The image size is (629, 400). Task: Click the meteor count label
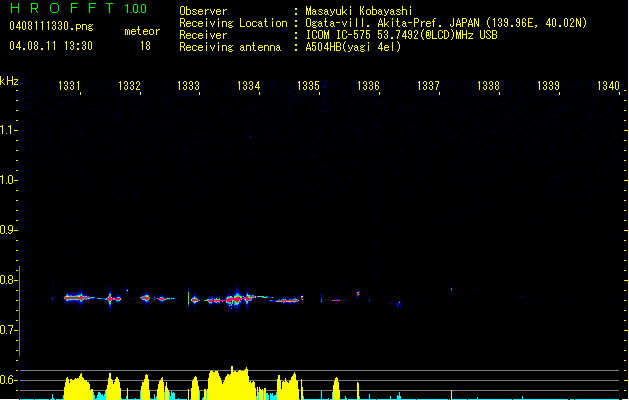[x=142, y=31]
